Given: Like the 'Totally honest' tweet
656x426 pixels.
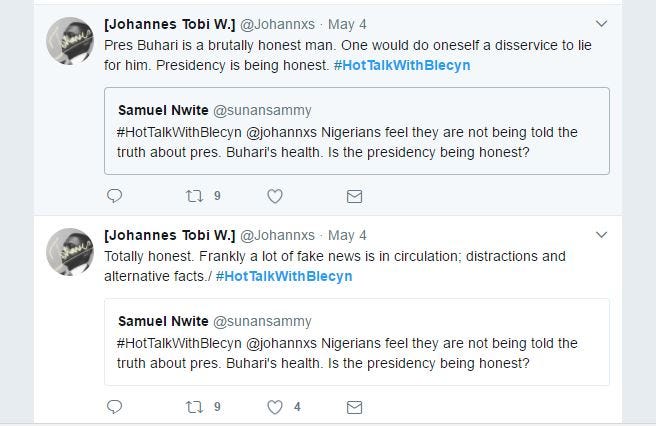Looking at the screenshot, I should tap(274, 407).
